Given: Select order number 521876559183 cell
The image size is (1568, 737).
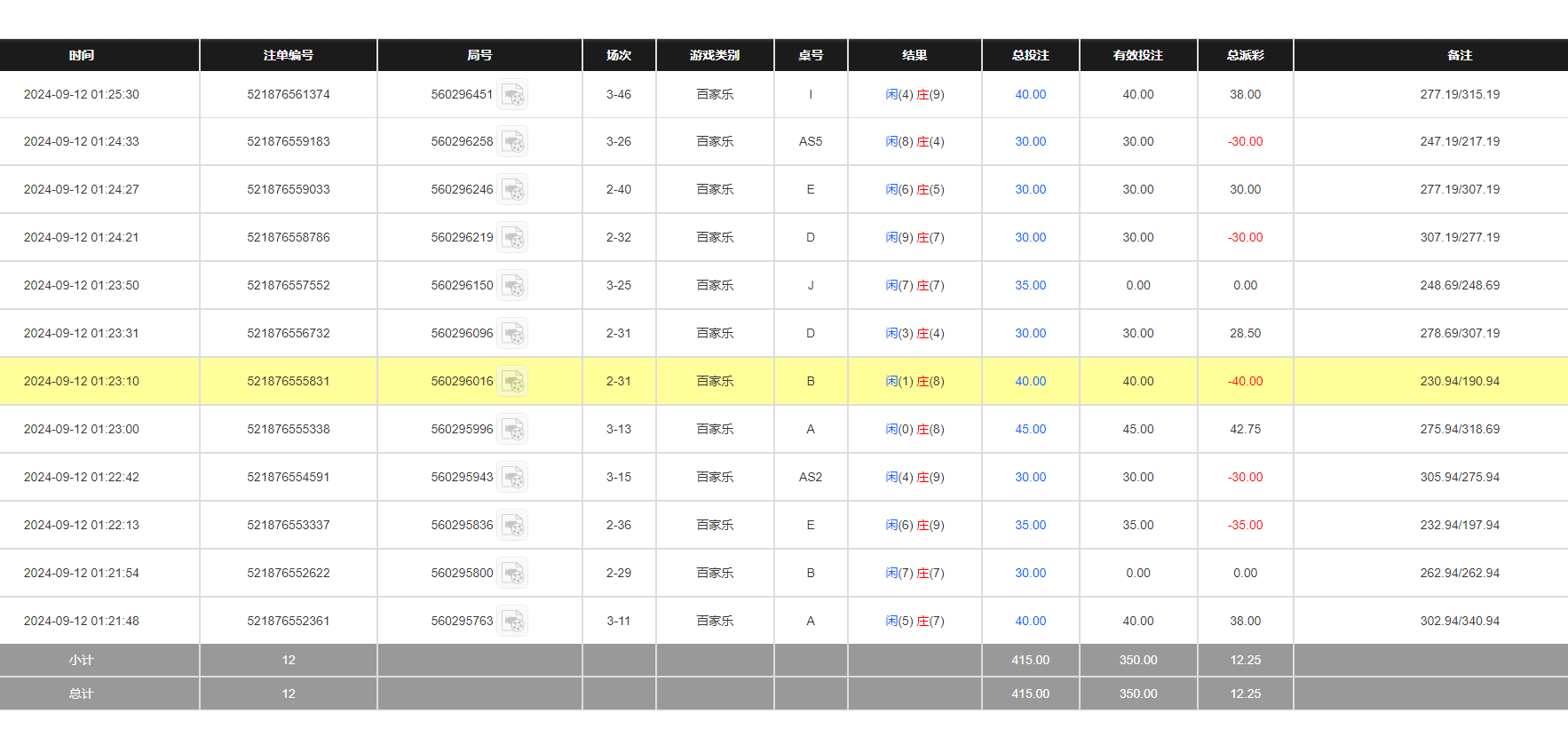Looking at the screenshot, I should [x=289, y=141].
